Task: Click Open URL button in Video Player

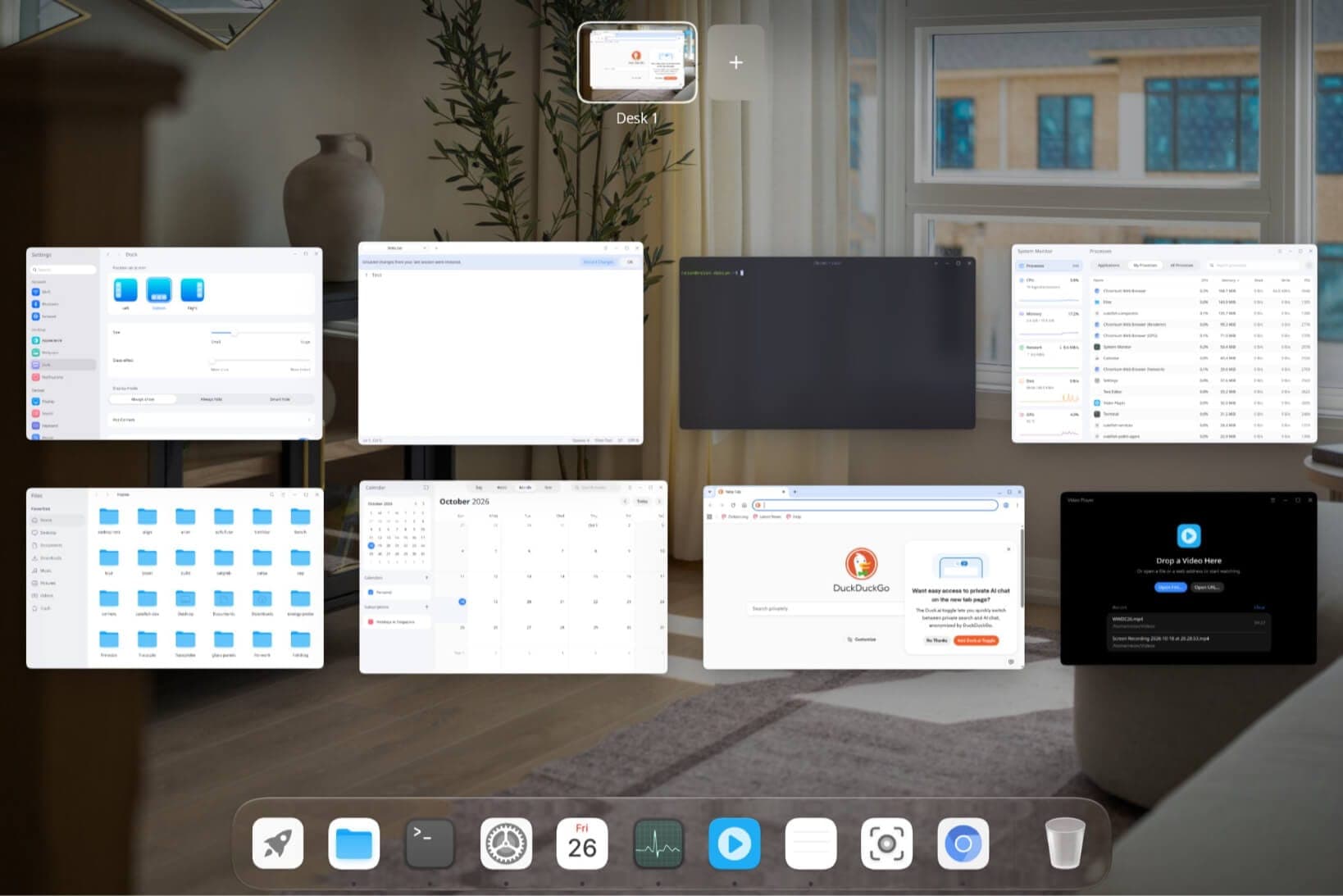Action: 1206,587
